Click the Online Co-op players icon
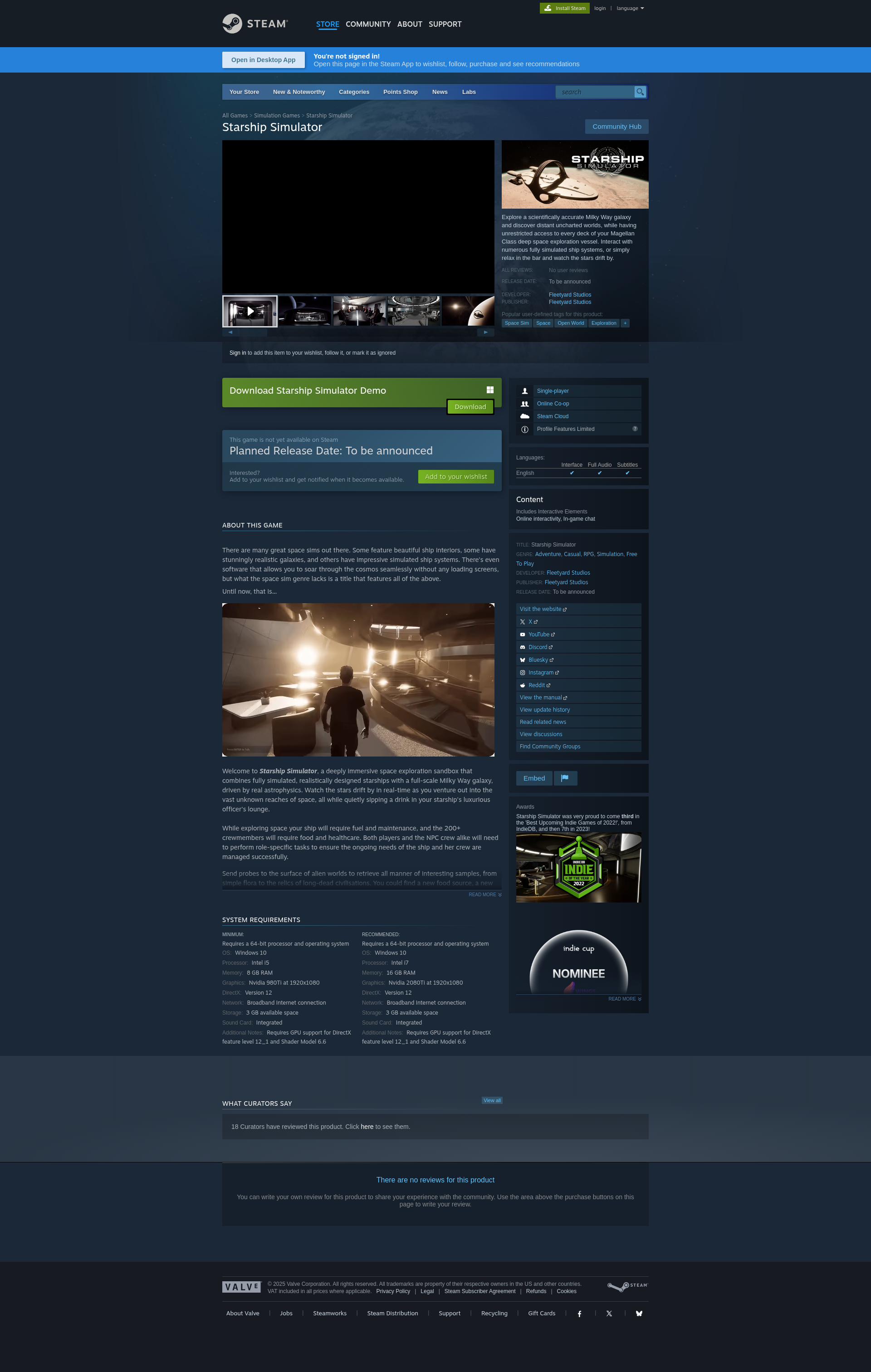 (524, 403)
